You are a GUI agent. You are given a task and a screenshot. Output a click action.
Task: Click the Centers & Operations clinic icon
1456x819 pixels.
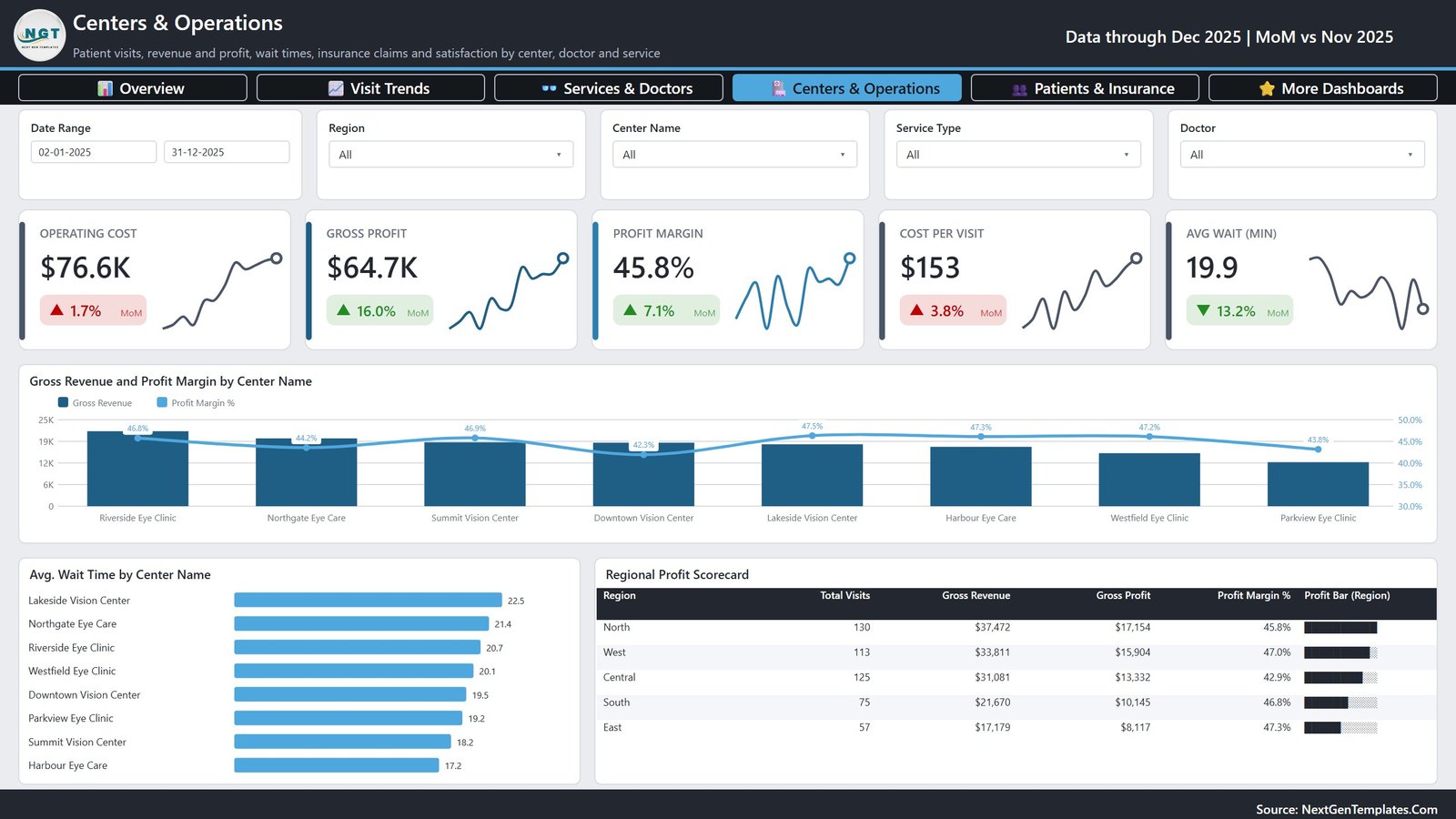(x=779, y=88)
